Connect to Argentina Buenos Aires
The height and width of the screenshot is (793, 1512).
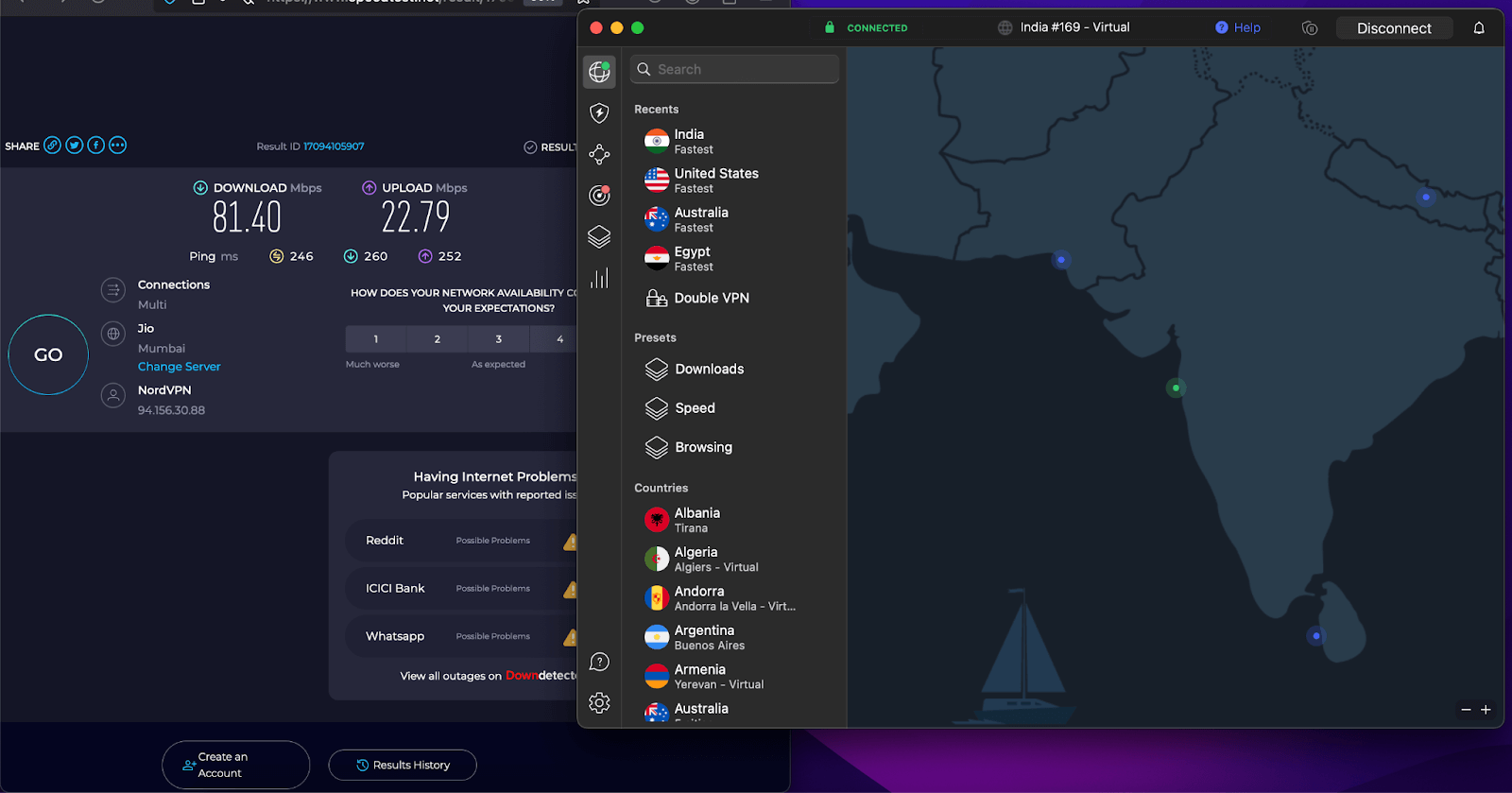point(732,637)
